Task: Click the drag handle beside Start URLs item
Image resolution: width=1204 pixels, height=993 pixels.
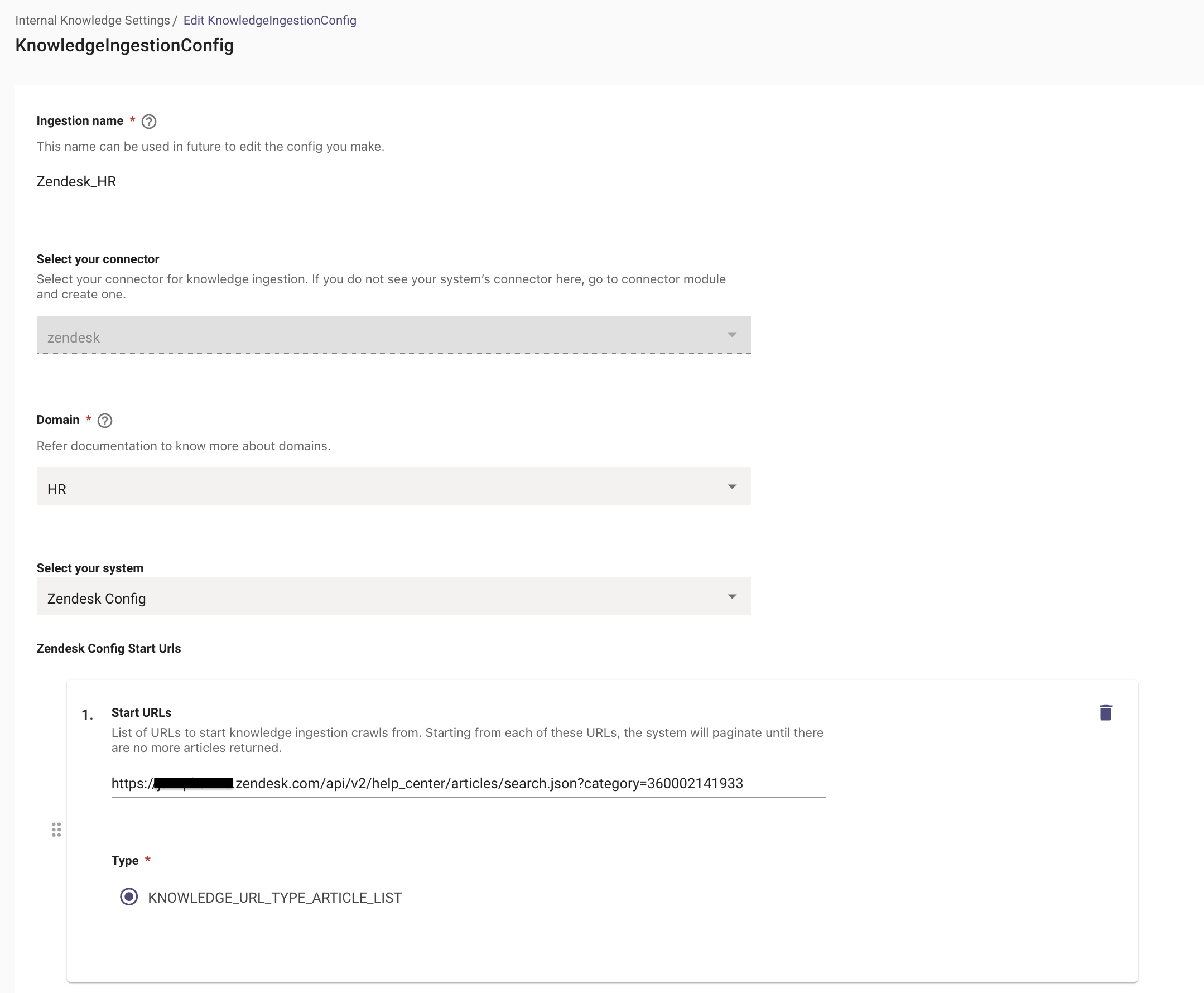Action: (56, 830)
